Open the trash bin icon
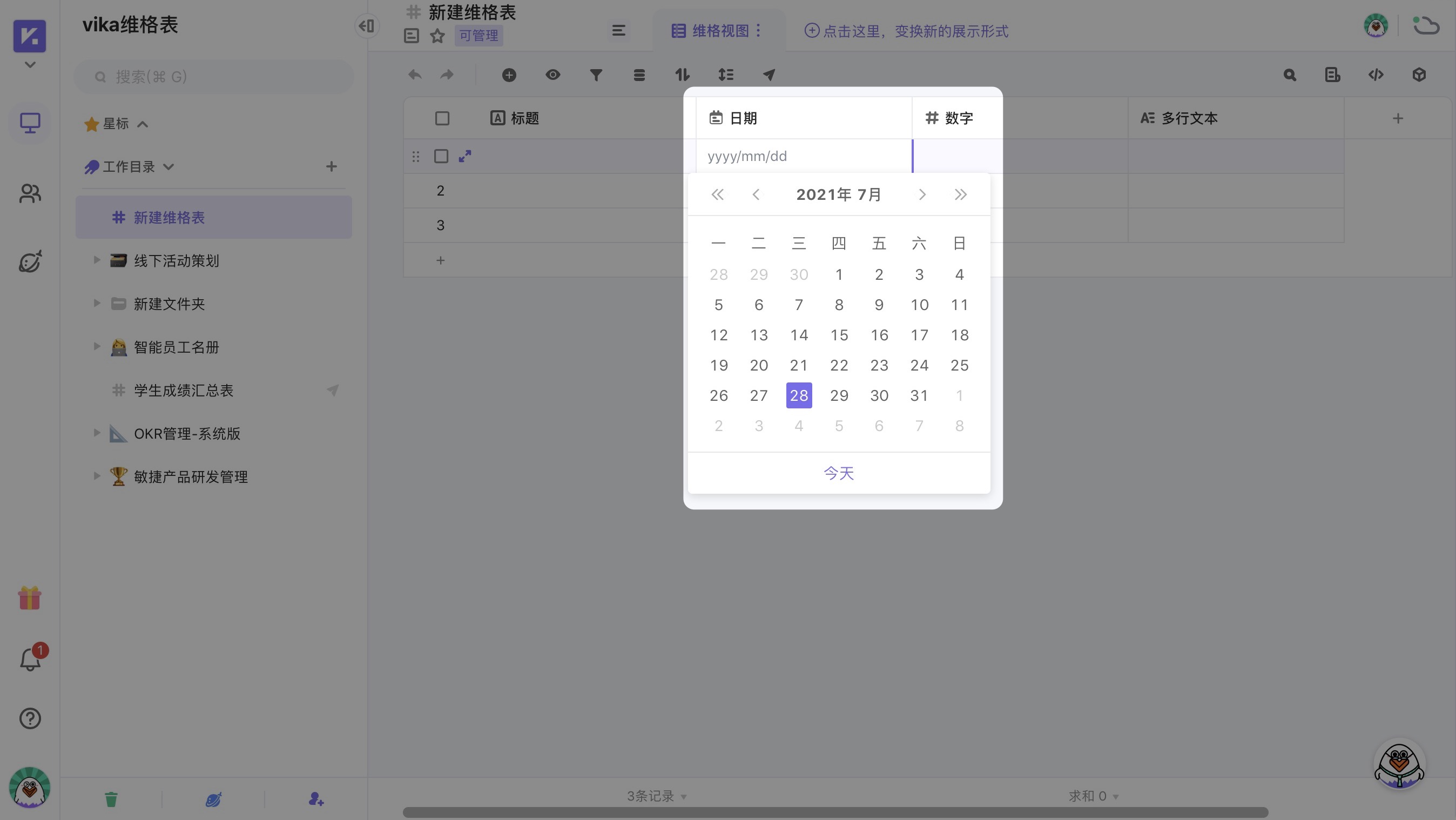Viewport: 1456px width, 820px height. coord(111,798)
